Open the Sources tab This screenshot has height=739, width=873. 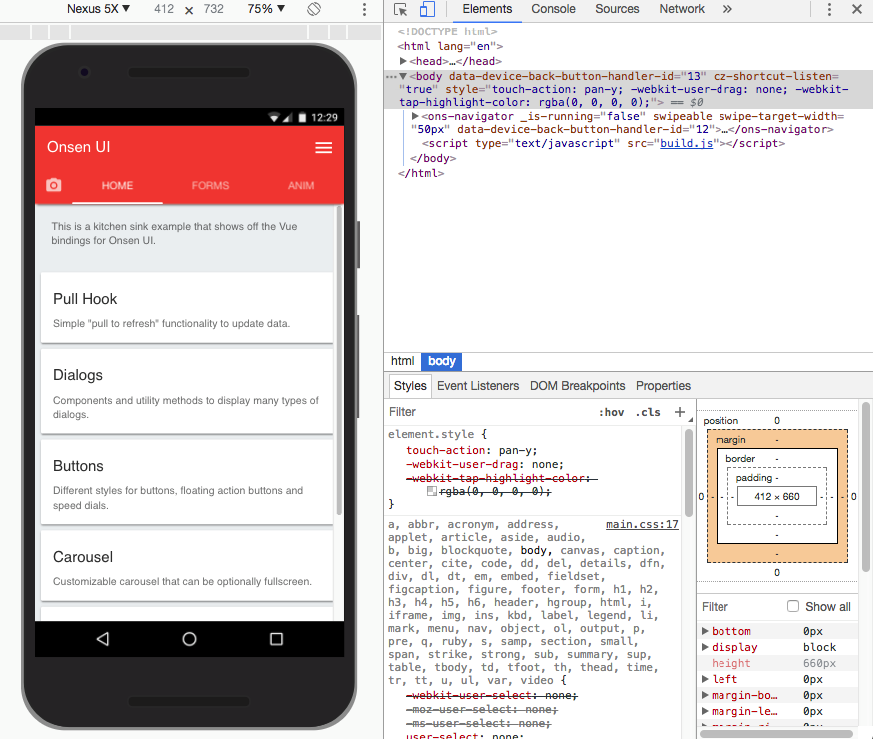click(617, 9)
